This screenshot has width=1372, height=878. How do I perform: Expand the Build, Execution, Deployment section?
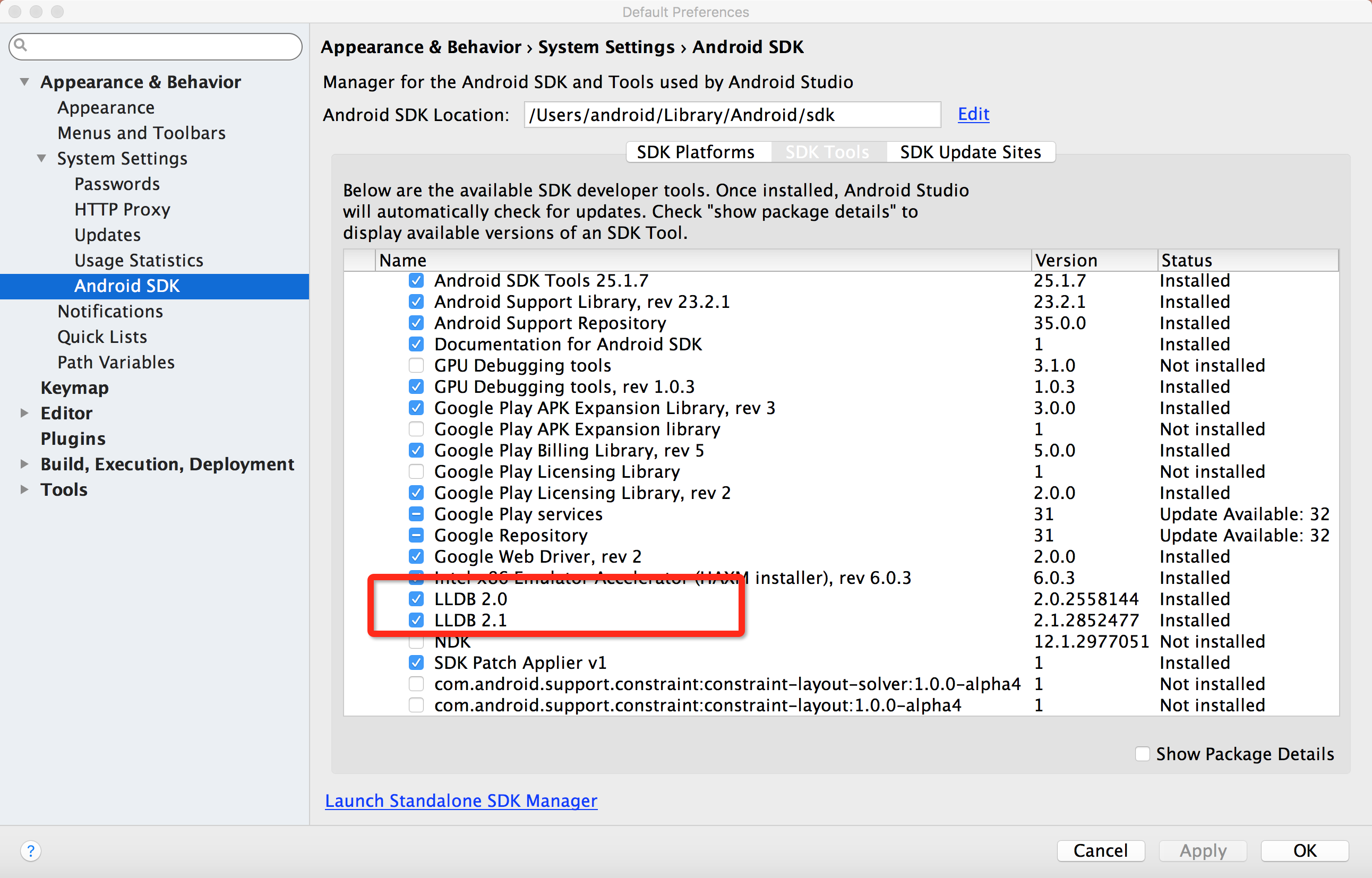(24, 464)
